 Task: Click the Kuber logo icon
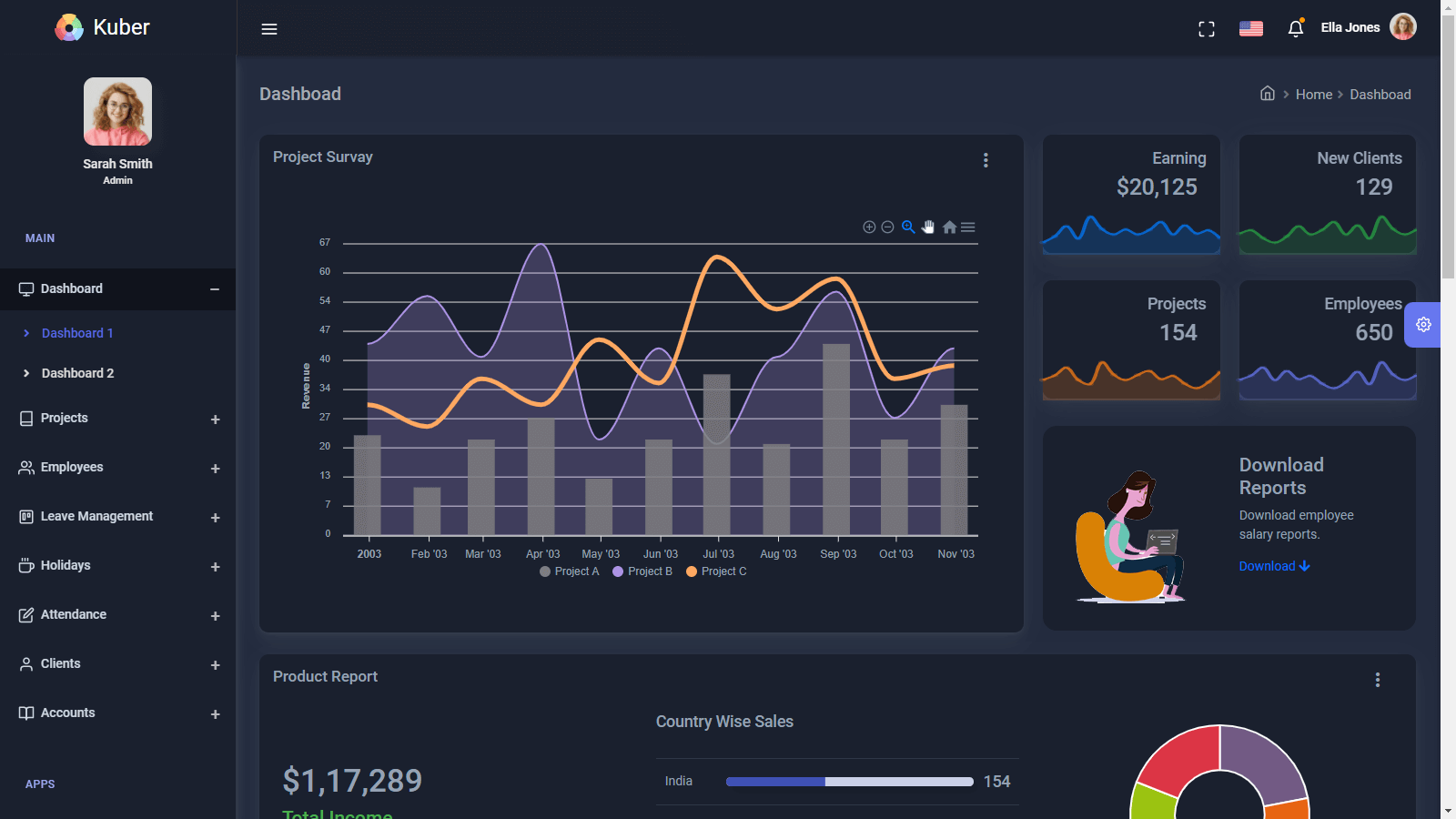pyautogui.click(x=69, y=28)
